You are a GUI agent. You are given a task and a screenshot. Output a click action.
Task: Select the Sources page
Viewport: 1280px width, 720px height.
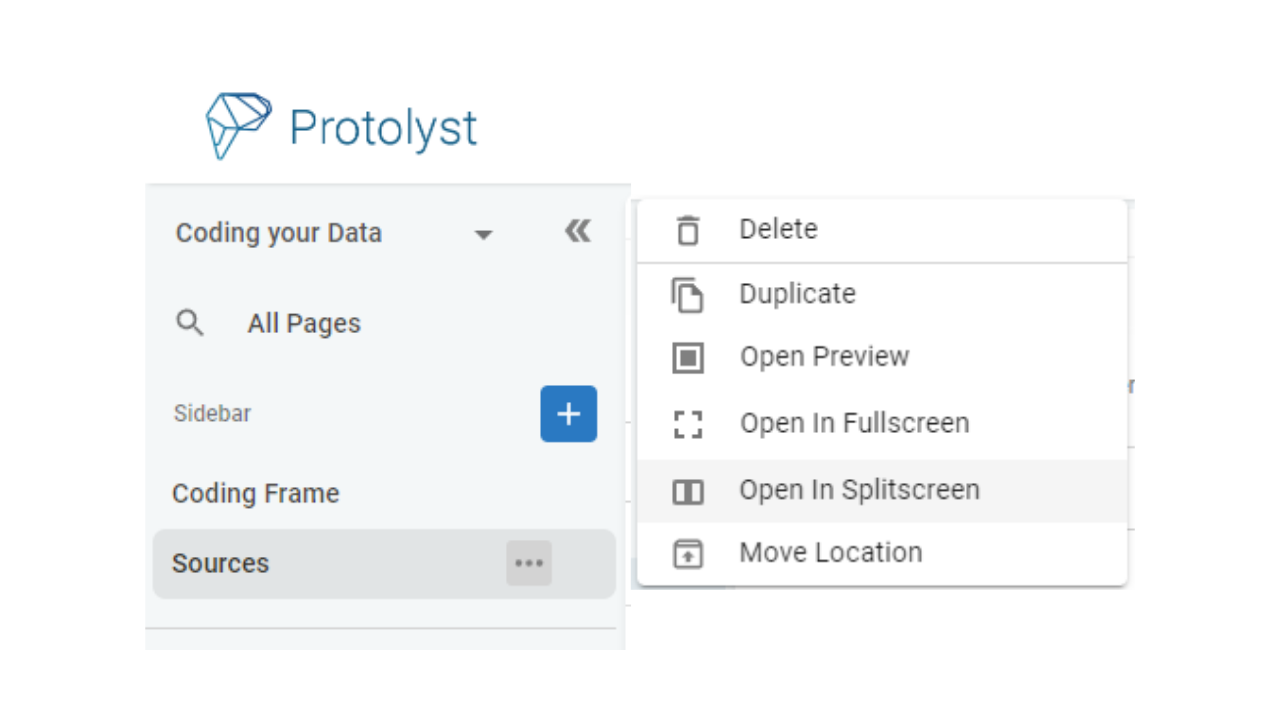point(221,563)
